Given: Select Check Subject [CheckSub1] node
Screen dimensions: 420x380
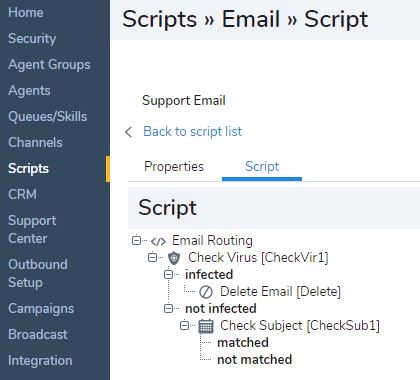Looking at the screenshot, I should click(300, 325).
